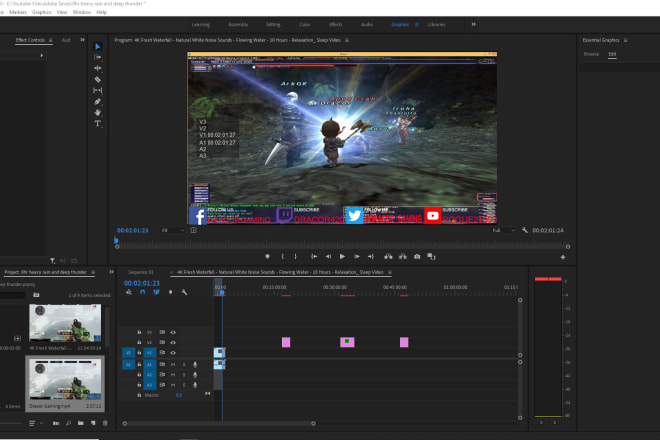660x440 pixels.
Task: Select the Slip tool
Action: tap(98, 90)
